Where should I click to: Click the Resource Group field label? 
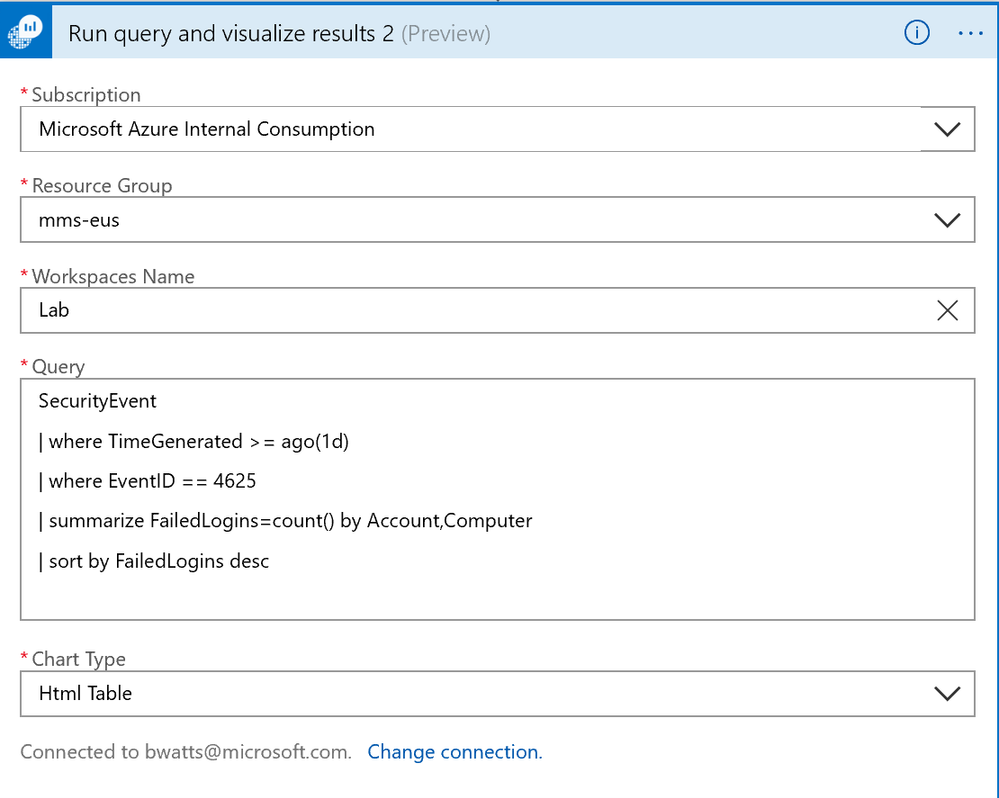point(102,186)
